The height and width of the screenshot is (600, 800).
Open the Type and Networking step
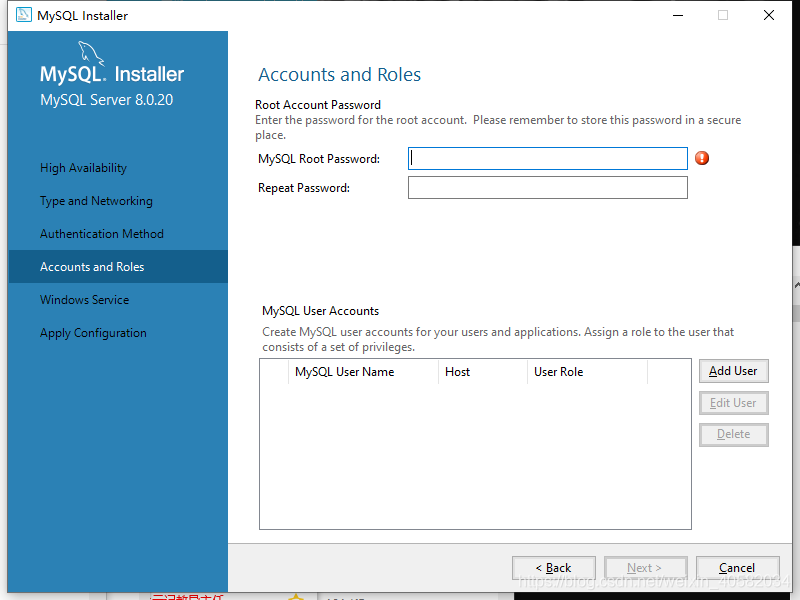[x=118, y=201]
